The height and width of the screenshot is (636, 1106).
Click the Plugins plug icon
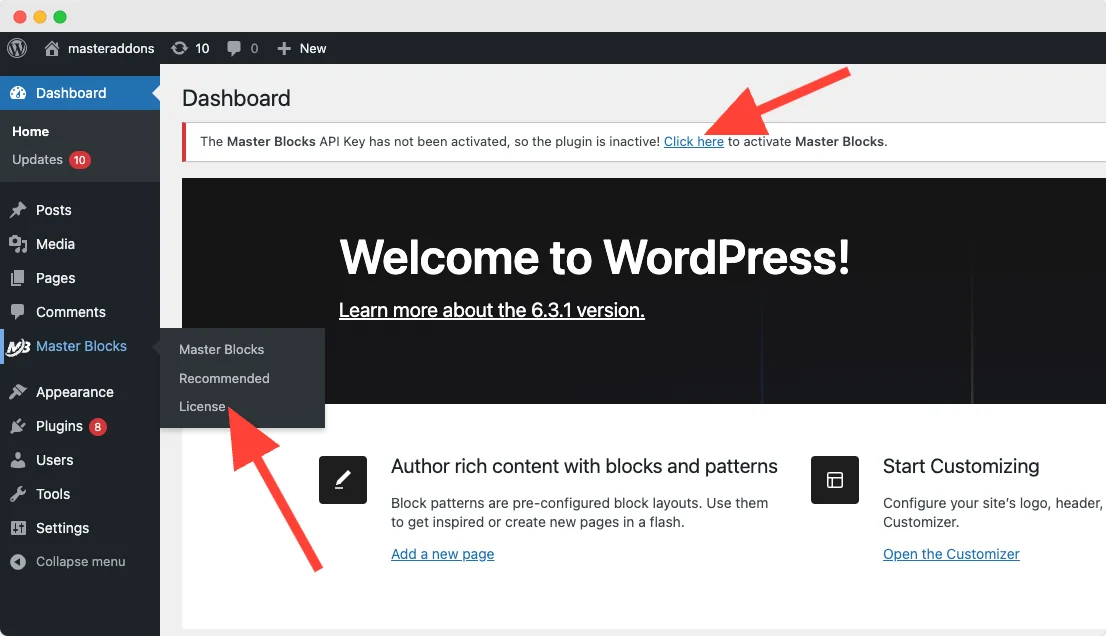pos(18,426)
